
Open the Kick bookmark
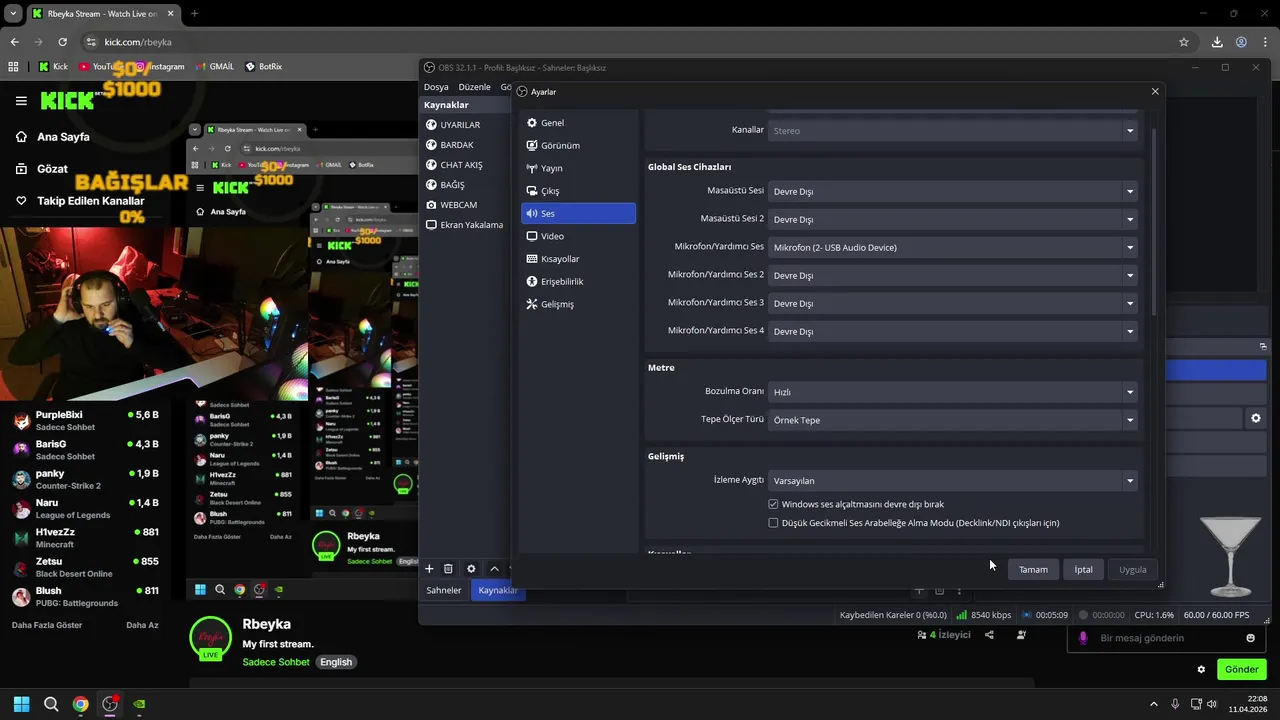[53, 66]
